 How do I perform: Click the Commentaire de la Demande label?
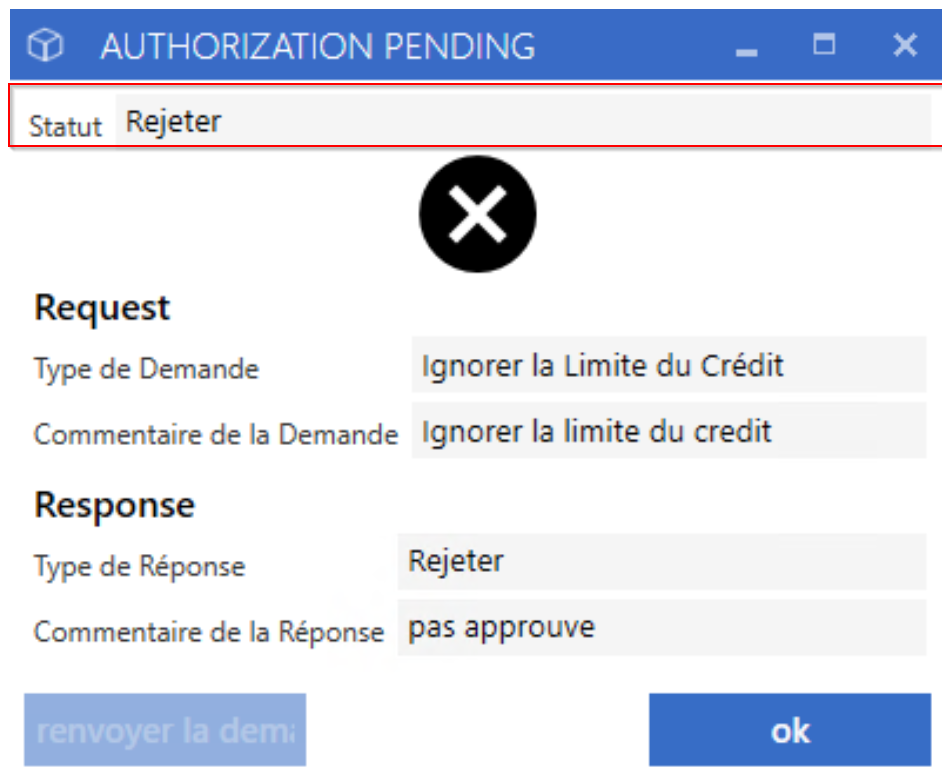click(x=216, y=434)
